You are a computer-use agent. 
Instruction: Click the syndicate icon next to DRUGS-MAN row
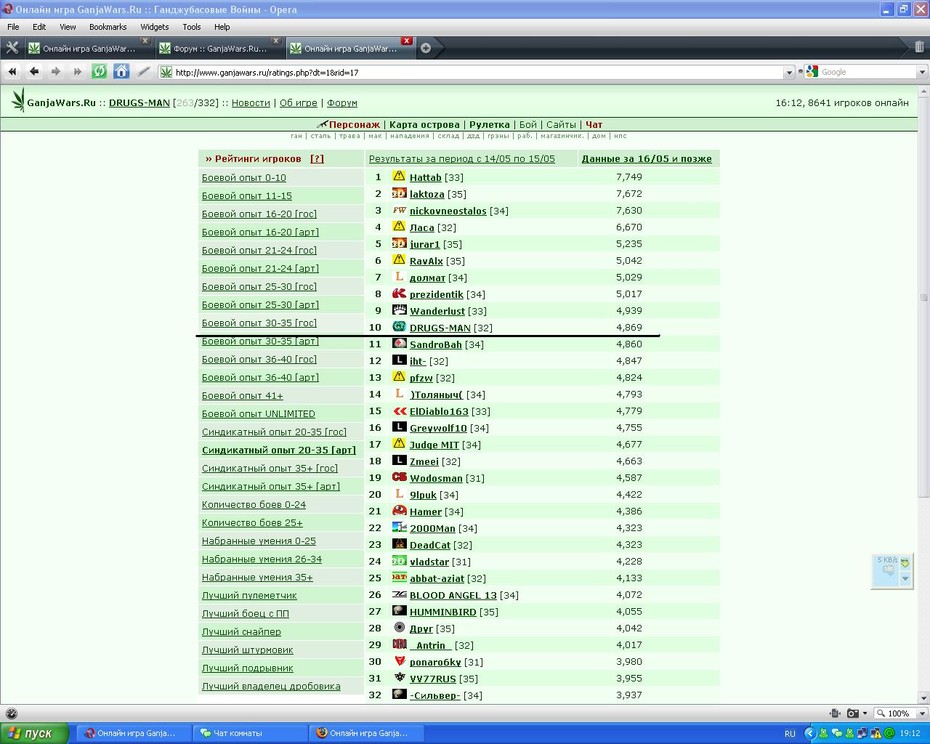399,326
